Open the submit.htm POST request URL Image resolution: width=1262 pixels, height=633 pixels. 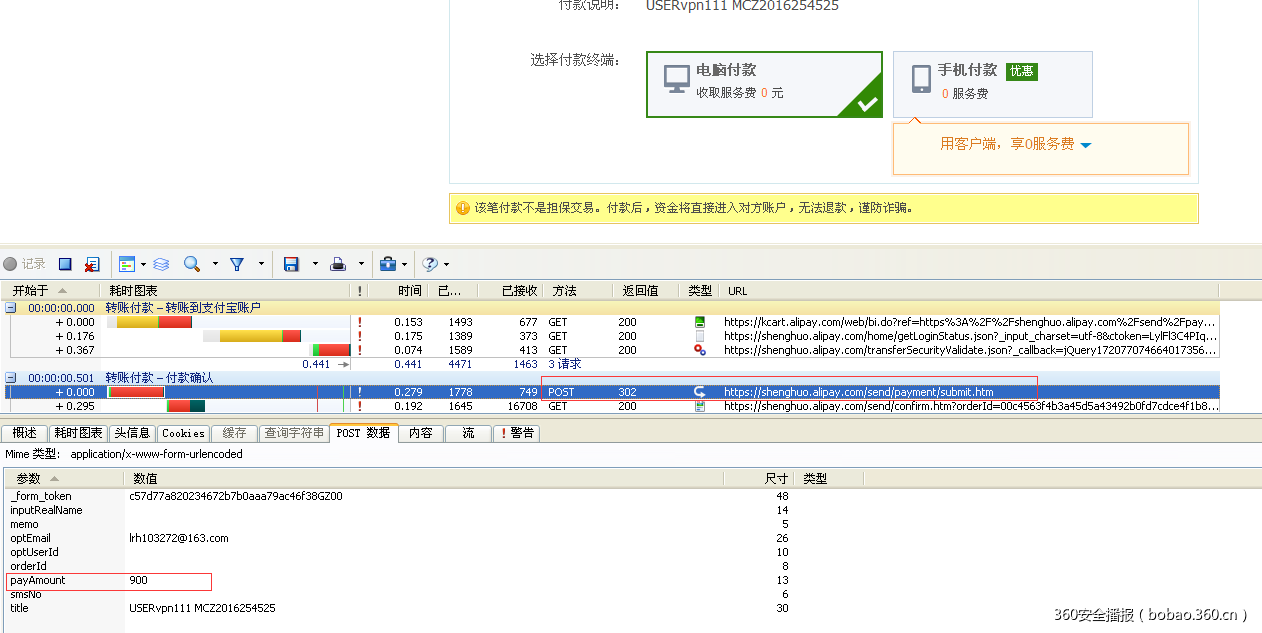[856, 392]
